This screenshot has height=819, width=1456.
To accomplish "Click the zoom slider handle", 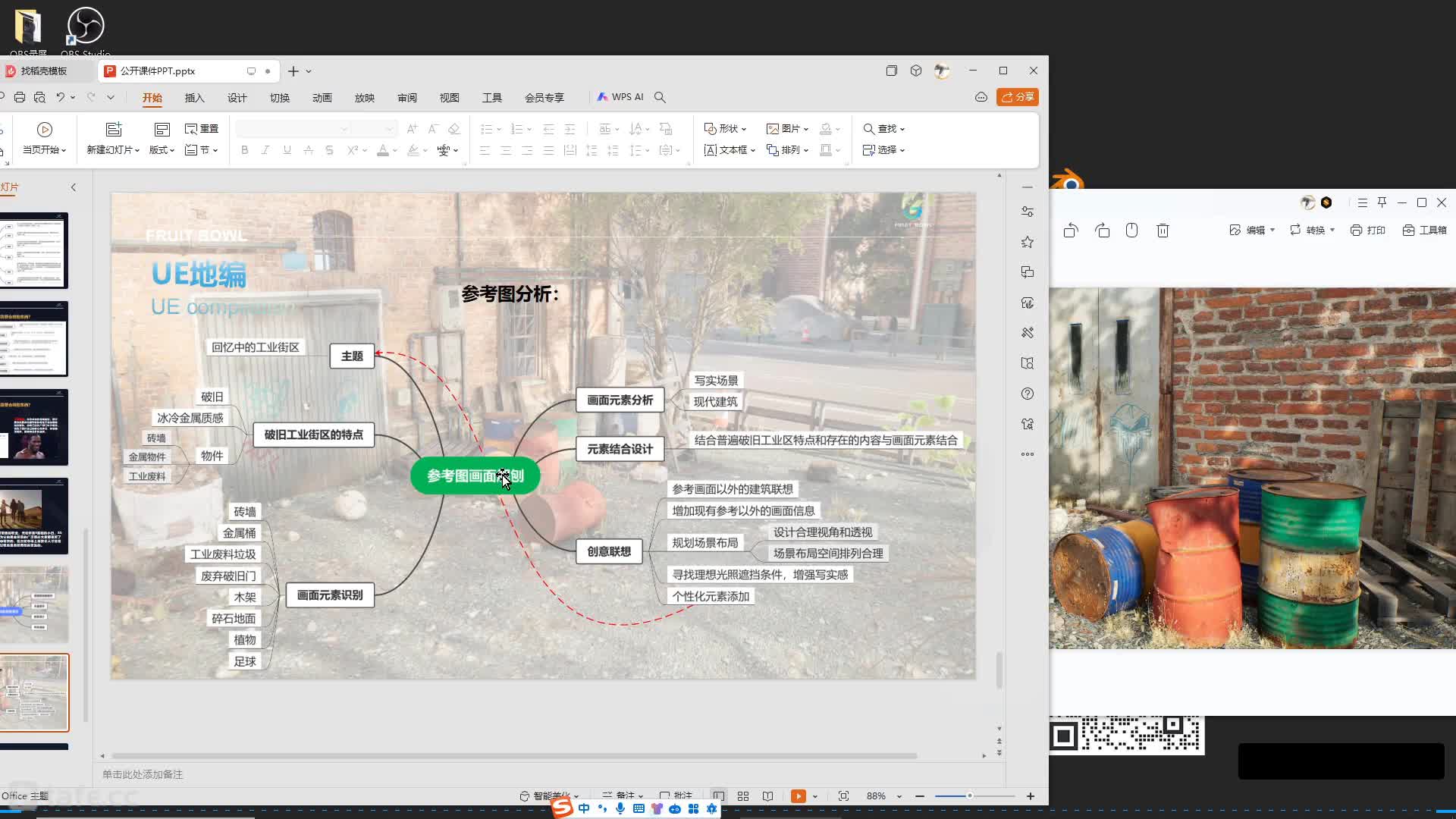I will pos(969,796).
